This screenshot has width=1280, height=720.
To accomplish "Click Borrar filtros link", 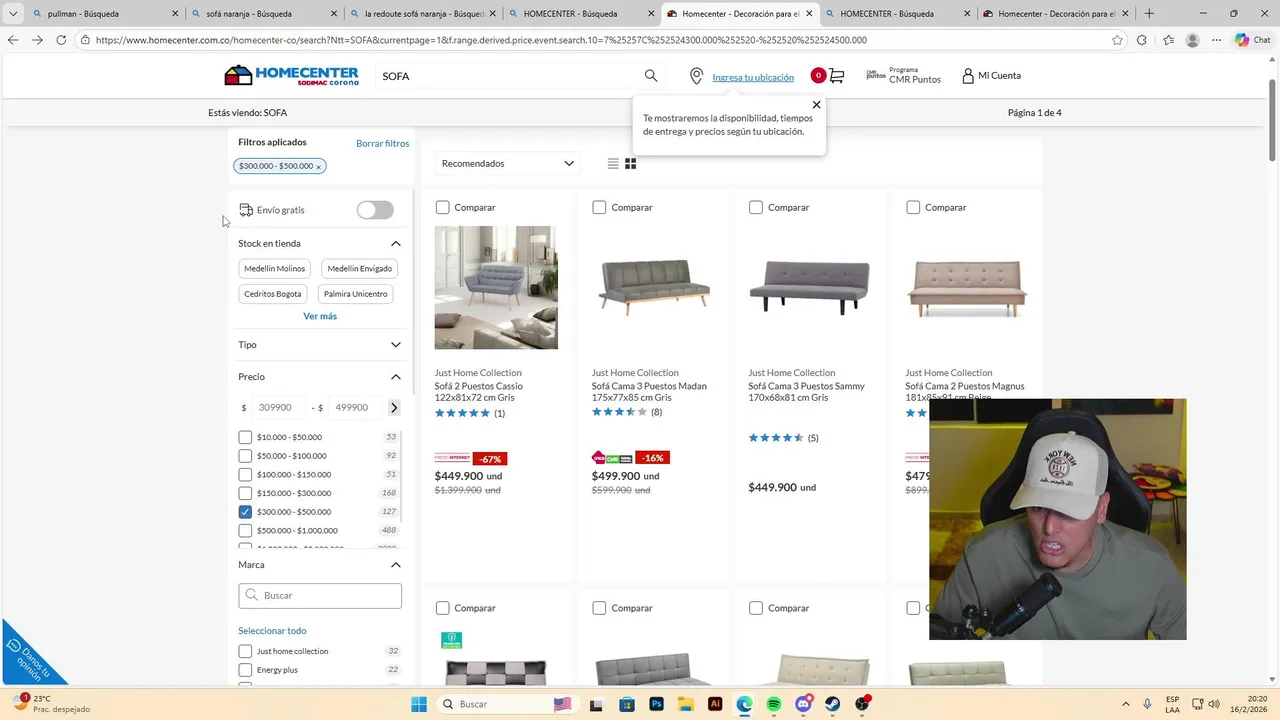I will 383,144.
